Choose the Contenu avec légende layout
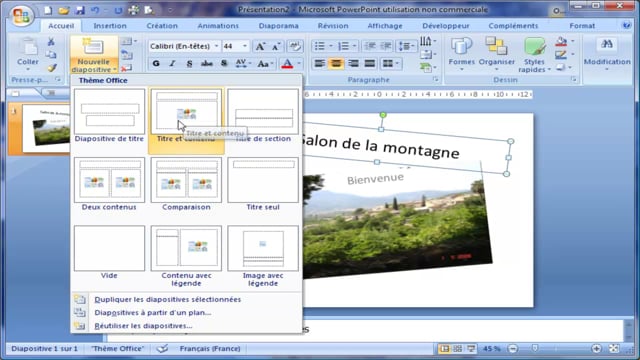The image size is (640, 360). (186, 256)
